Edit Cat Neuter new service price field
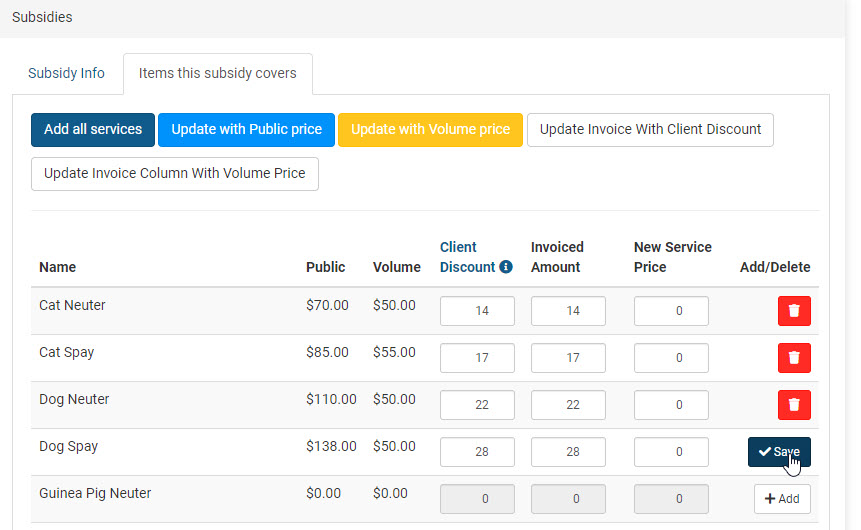861x530 pixels. [671, 311]
